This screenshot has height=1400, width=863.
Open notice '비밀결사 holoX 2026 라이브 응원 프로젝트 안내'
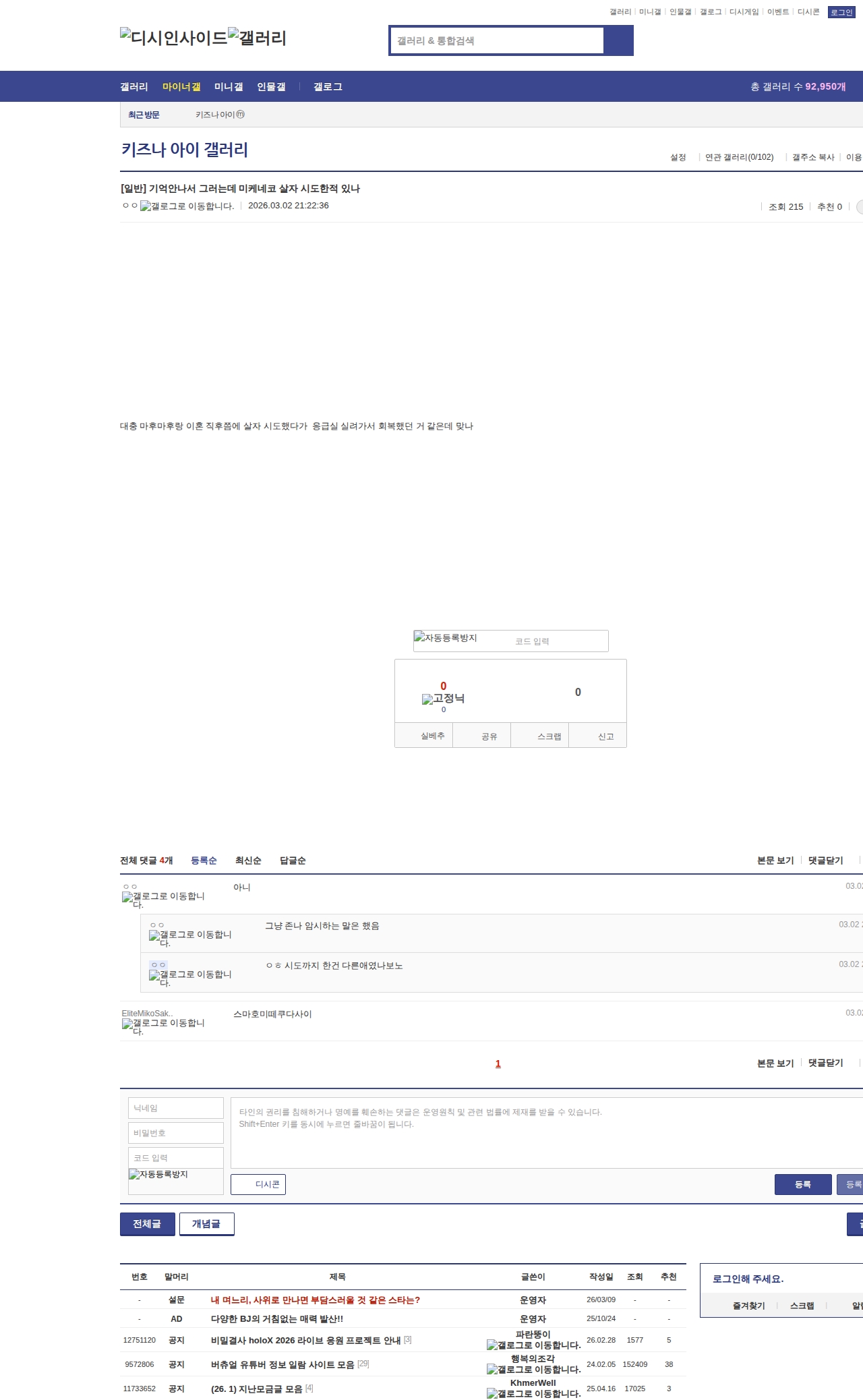point(306,1340)
